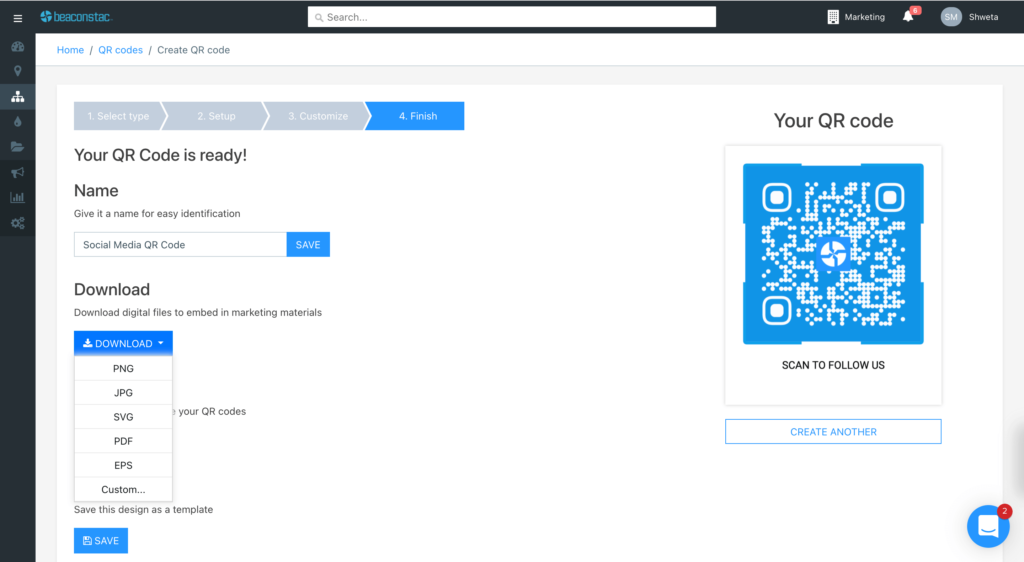
Task: Go back to step 1 Select type
Action: 118,116
